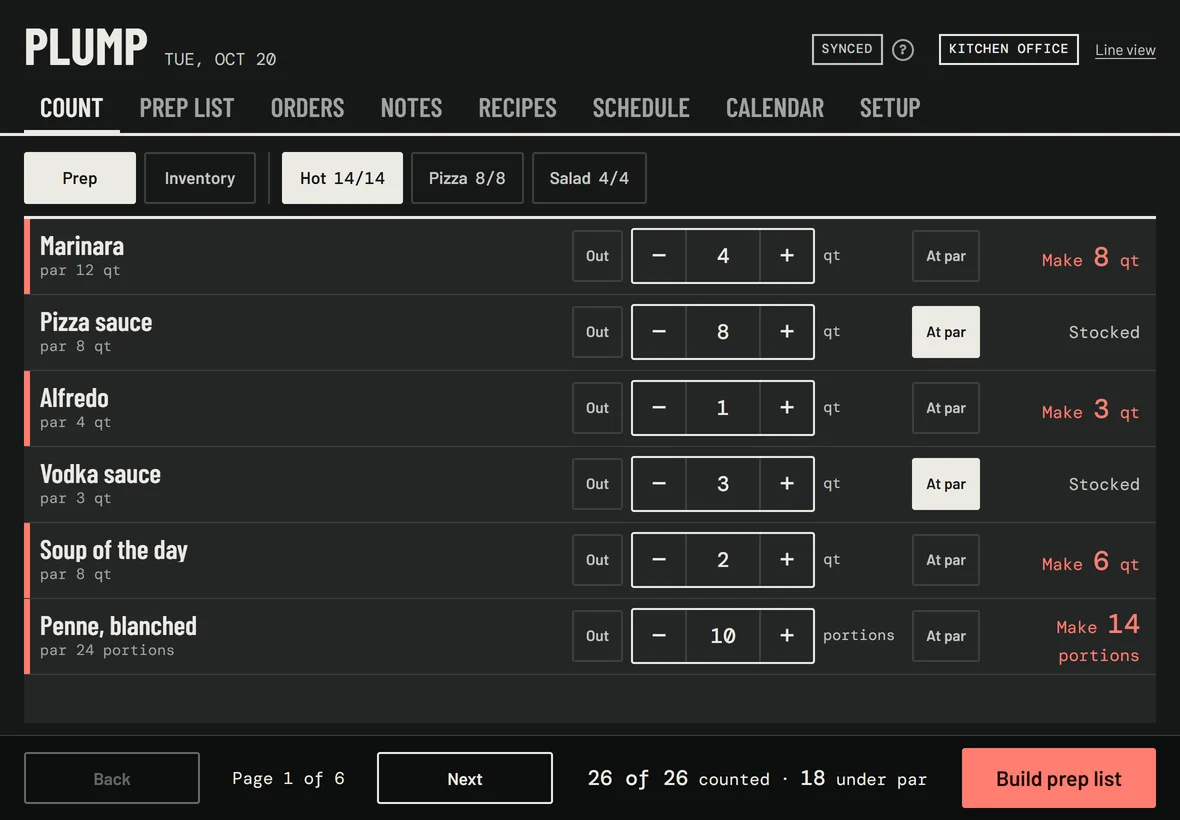Click the Kitchen Office button
The height and width of the screenshot is (820, 1180).
click(x=1008, y=49)
